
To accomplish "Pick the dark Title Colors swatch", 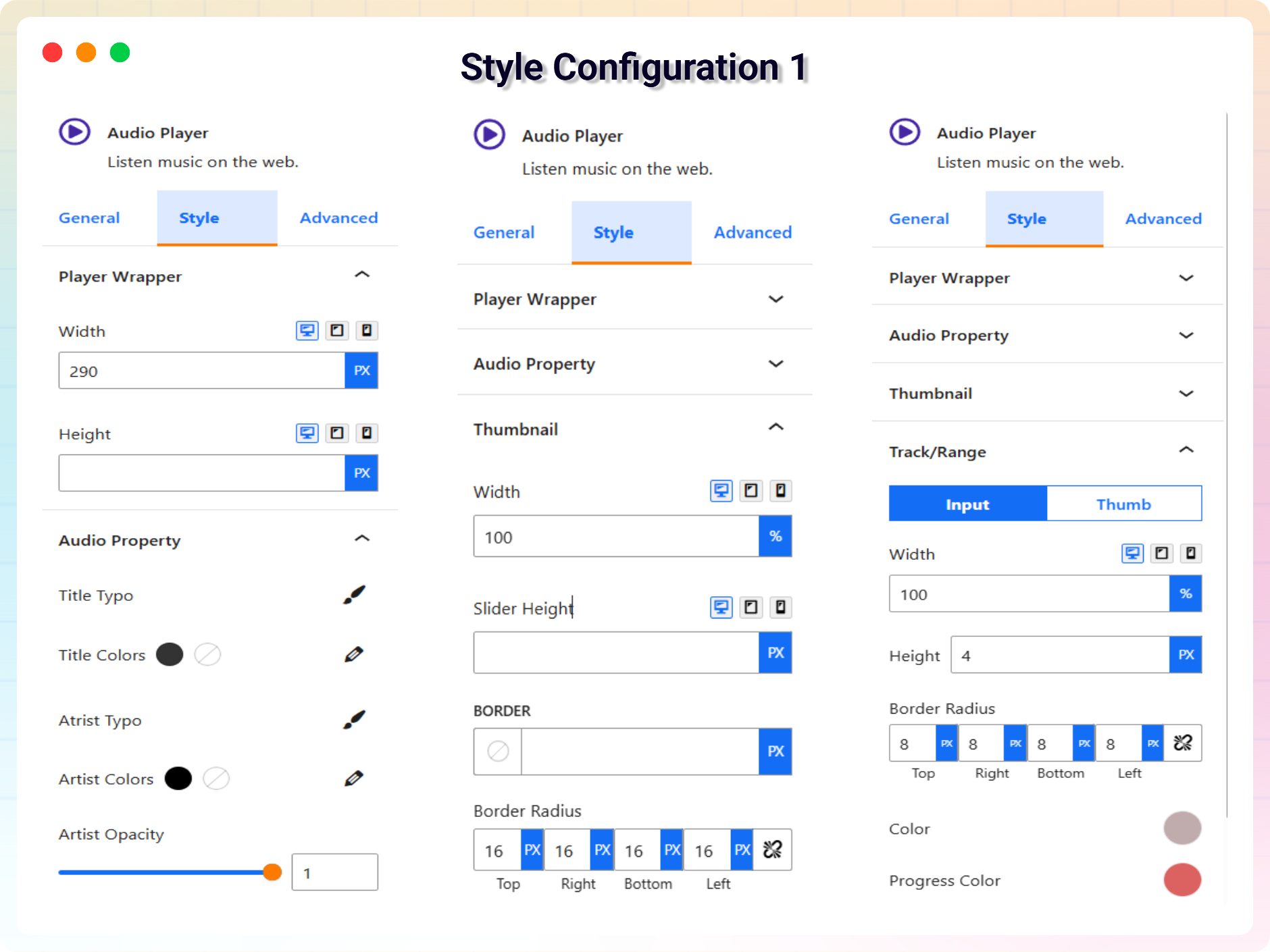I will point(170,654).
